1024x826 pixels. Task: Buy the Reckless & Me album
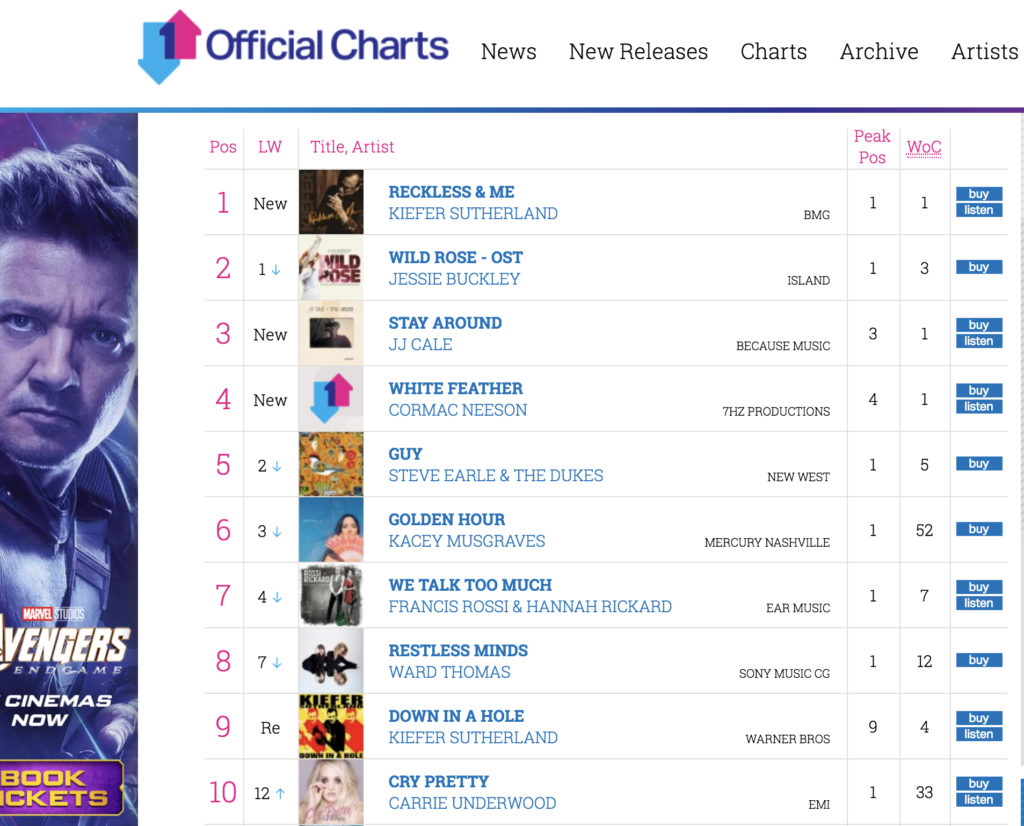pos(979,194)
